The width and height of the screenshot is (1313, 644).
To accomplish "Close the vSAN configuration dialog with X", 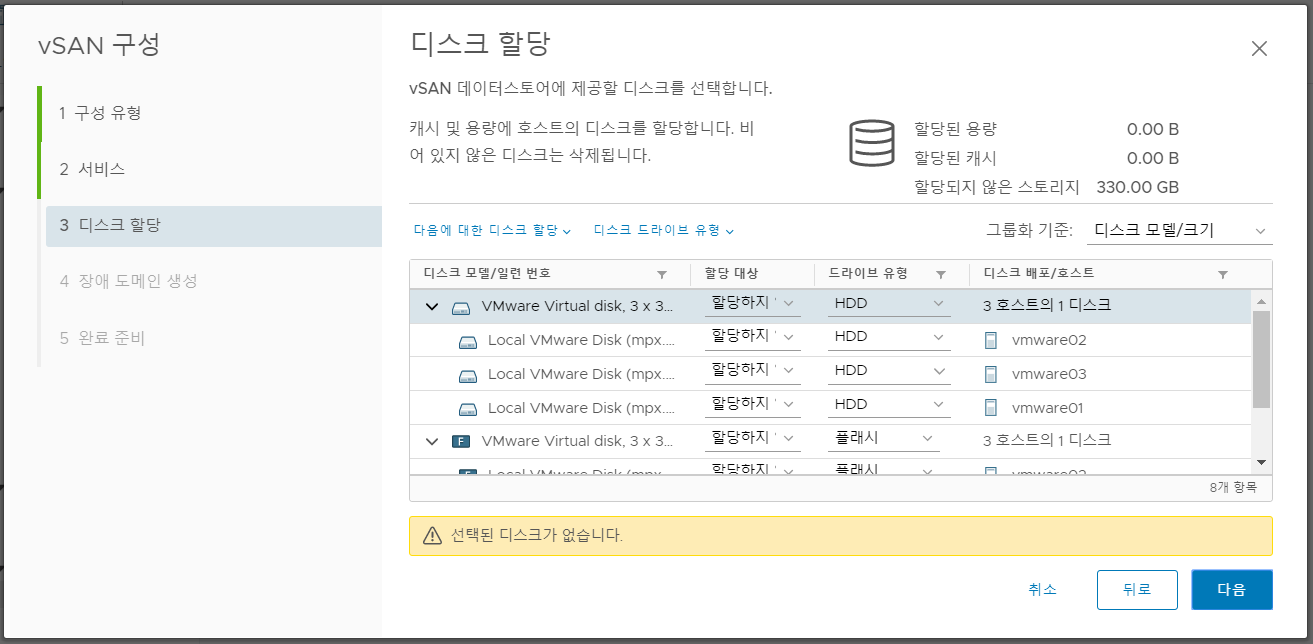I will click(1259, 49).
